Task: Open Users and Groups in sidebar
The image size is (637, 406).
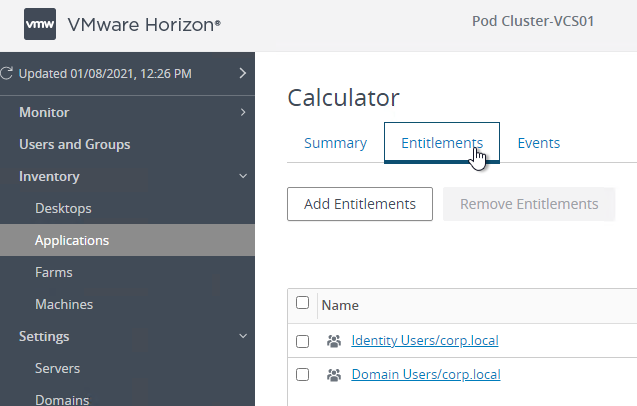Action: (75, 144)
